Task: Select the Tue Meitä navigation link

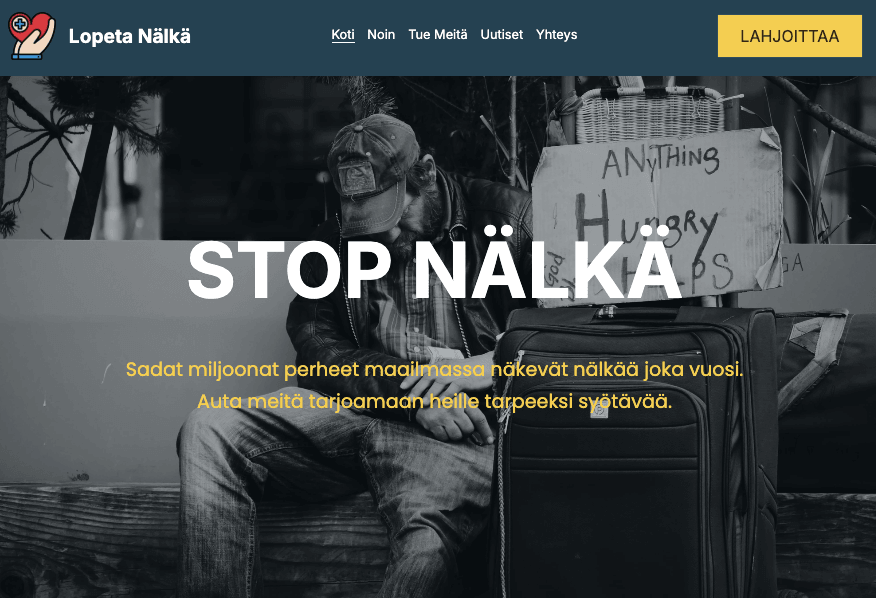Action: pyautogui.click(x=438, y=35)
